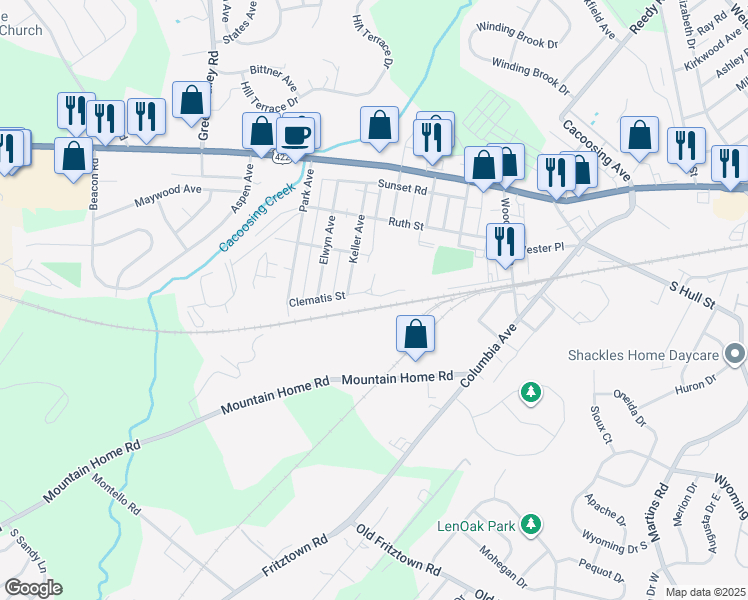Select the Shackles Home Daycare pin

[x=735, y=355]
